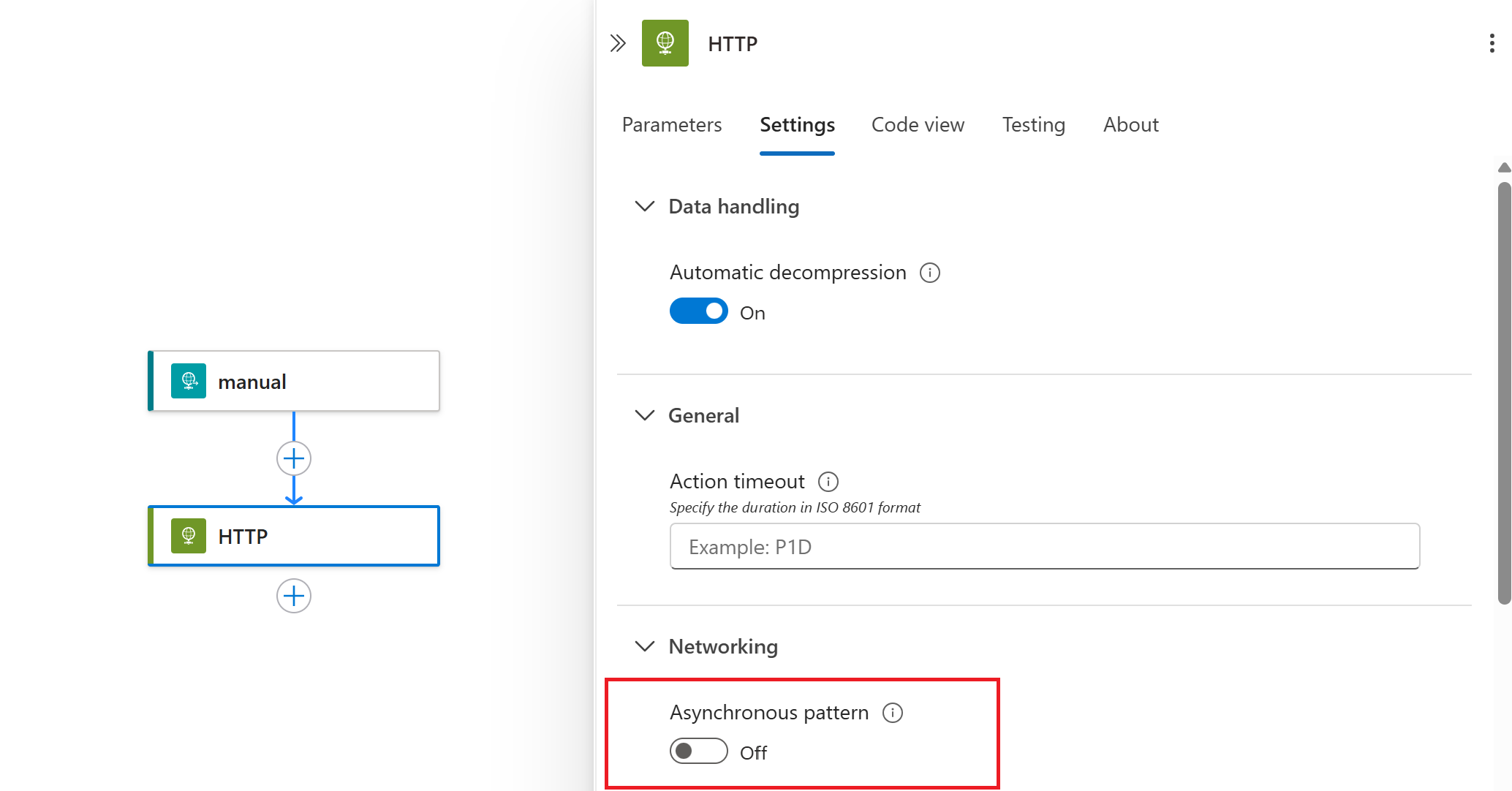Collapse the General section
1512x791 pixels.
pyautogui.click(x=644, y=416)
